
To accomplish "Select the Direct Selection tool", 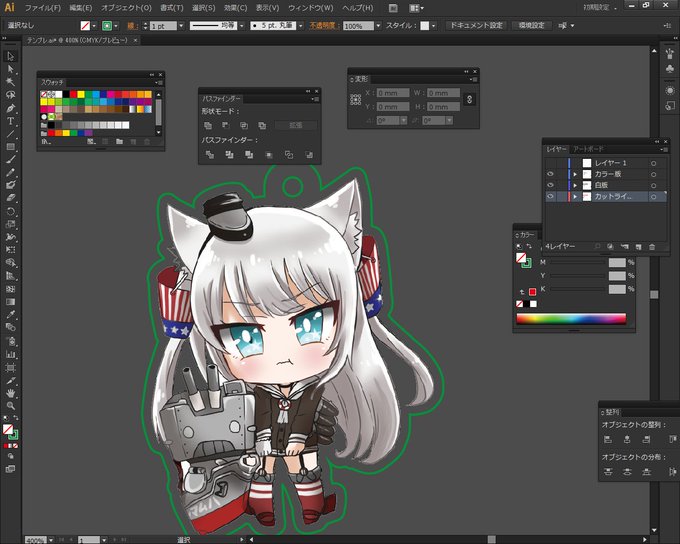I will (x=10, y=69).
